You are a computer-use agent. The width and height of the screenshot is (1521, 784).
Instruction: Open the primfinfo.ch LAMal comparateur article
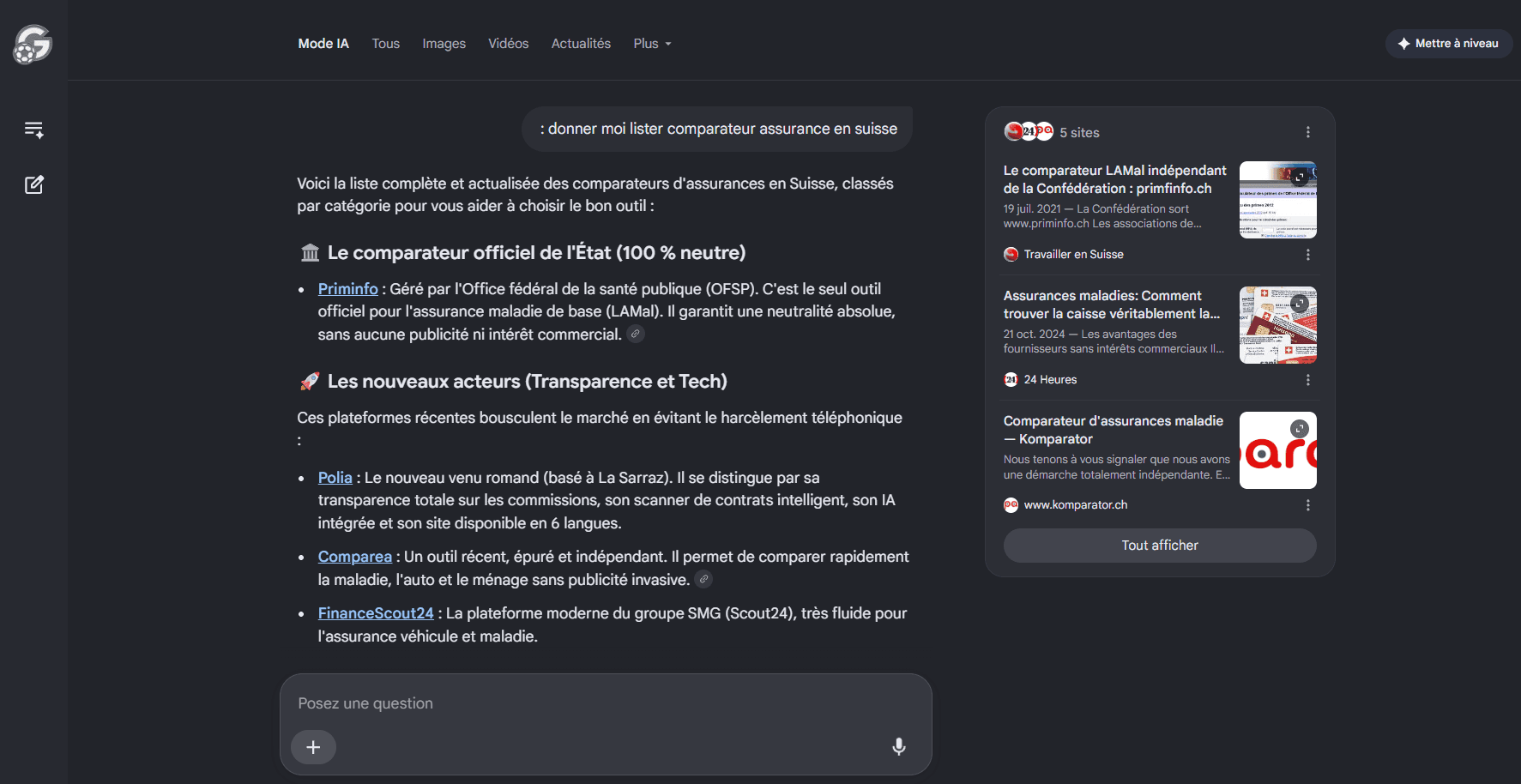[1115, 179]
